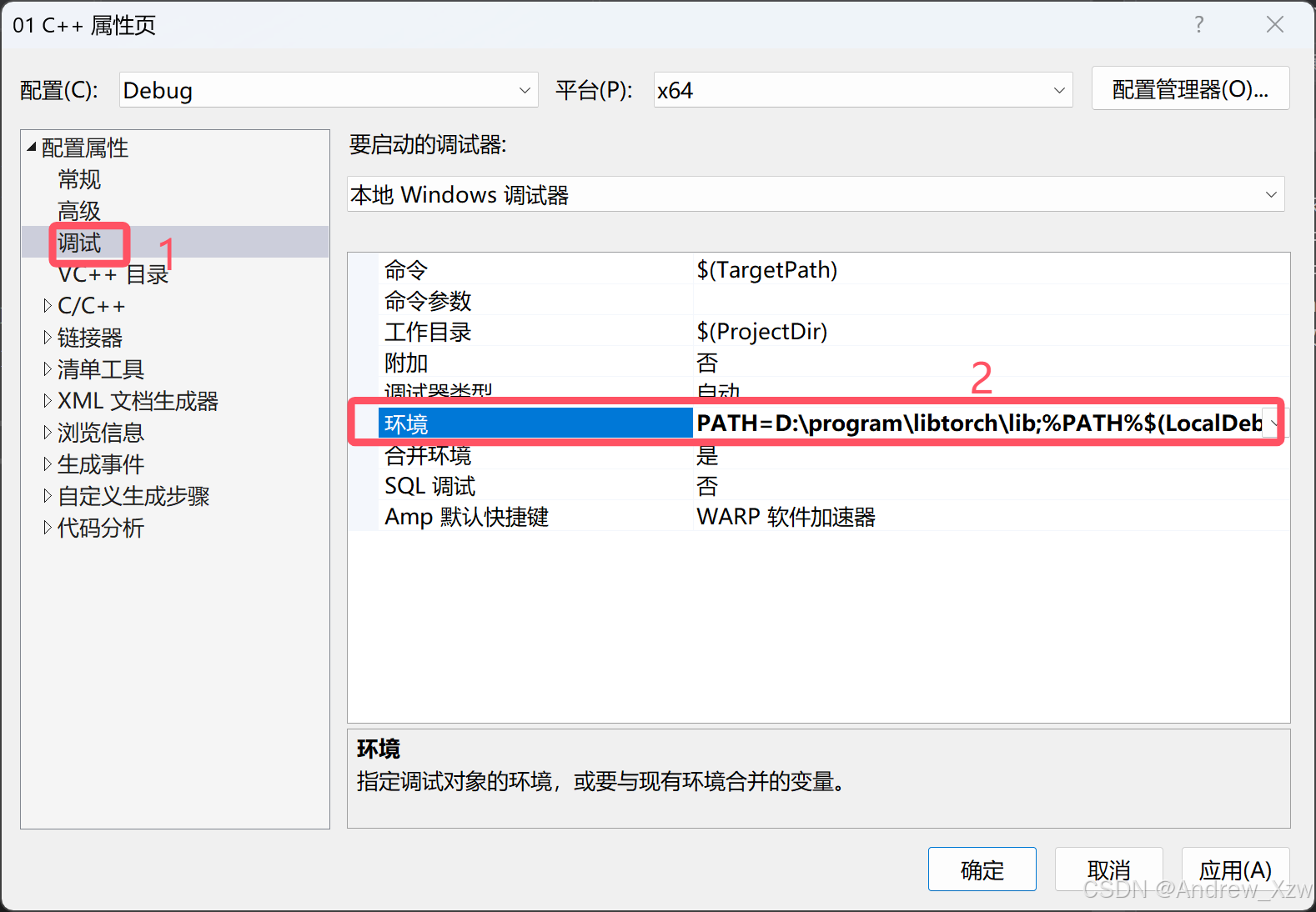Select the 环境 property name
1316x912 pixels.
click(535, 423)
